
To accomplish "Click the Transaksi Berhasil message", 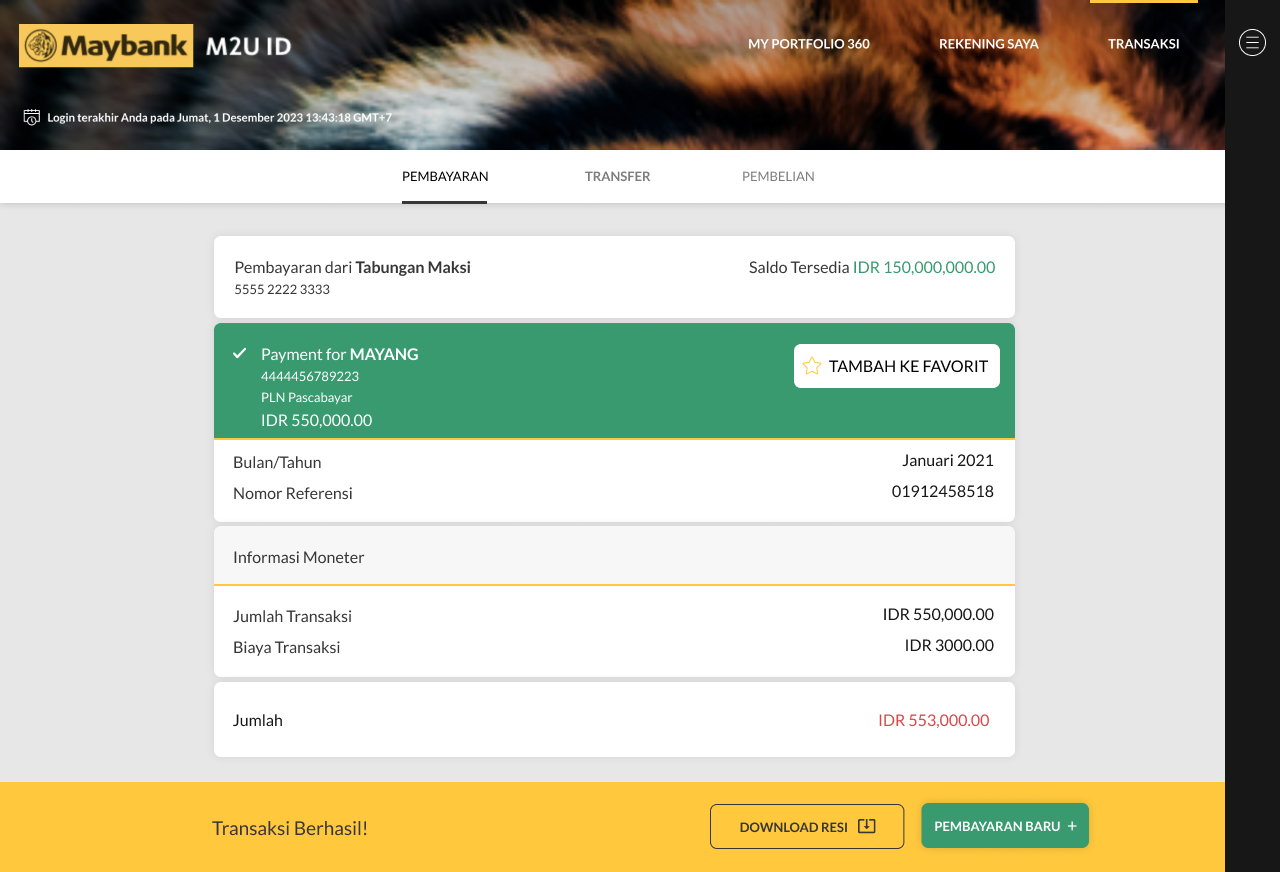I will pos(290,828).
